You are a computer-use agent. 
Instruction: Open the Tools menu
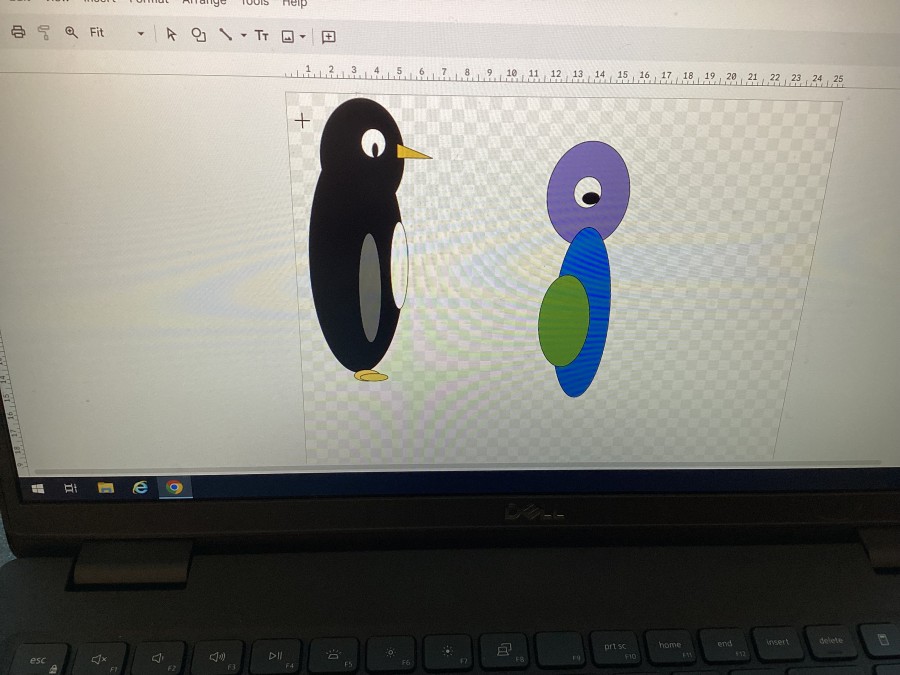pyautogui.click(x=255, y=3)
